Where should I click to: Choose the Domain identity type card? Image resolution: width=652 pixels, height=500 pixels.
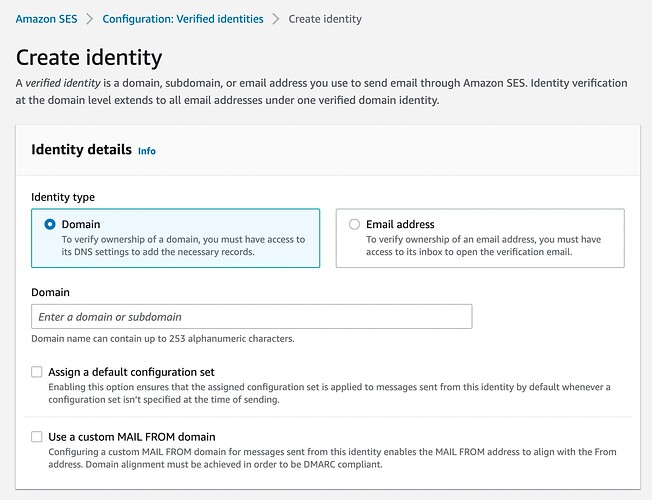pyautogui.click(x=175, y=238)
